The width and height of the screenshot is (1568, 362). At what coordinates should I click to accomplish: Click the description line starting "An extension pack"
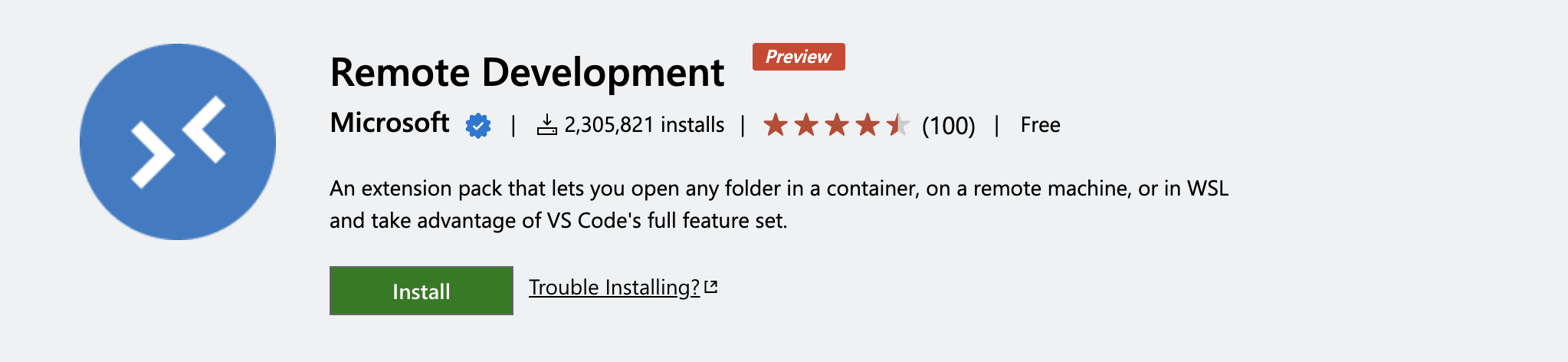point(779,189)
